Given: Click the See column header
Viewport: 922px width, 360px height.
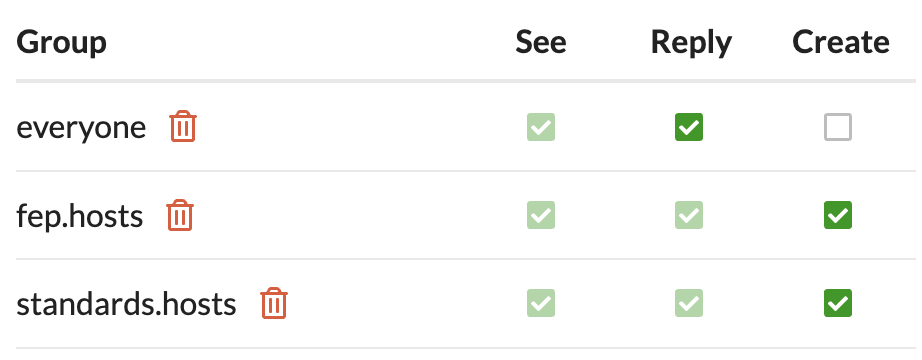Looking at the screenshot, I should [x=541, y=42].
